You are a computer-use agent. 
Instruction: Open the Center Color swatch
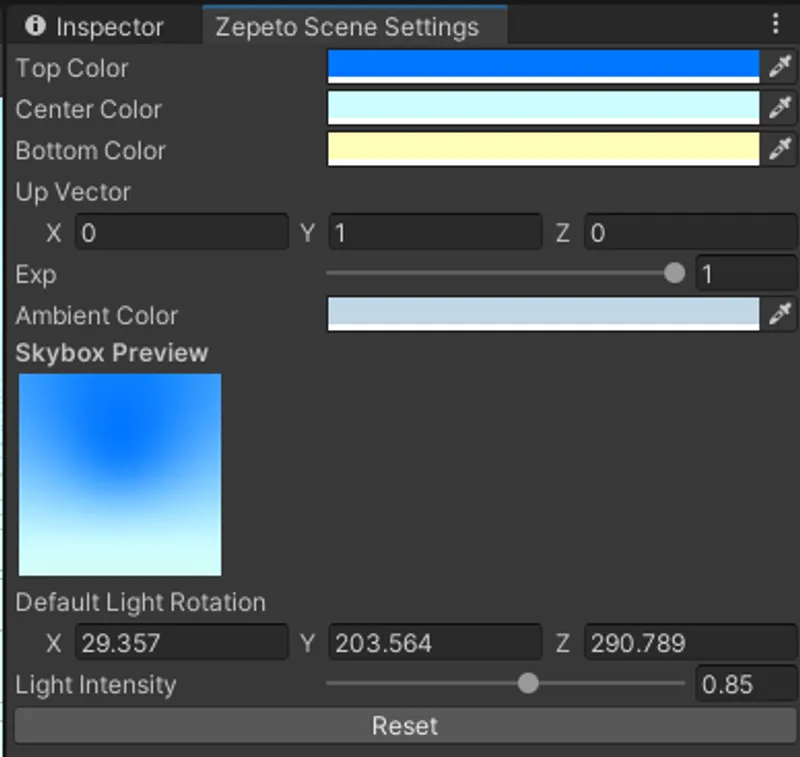tap(543, 108)
